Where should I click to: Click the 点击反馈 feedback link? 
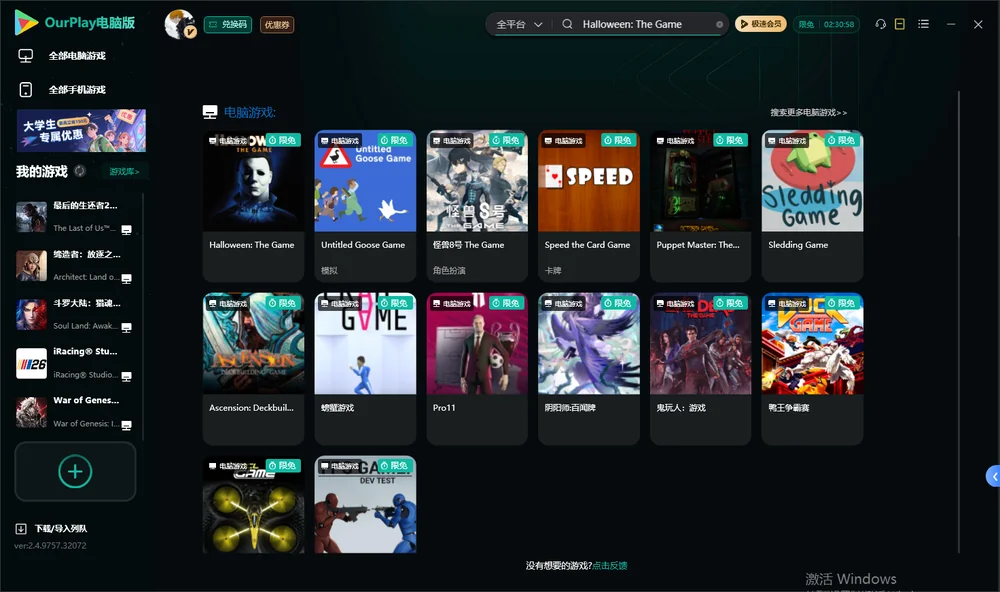click(610, 565)
